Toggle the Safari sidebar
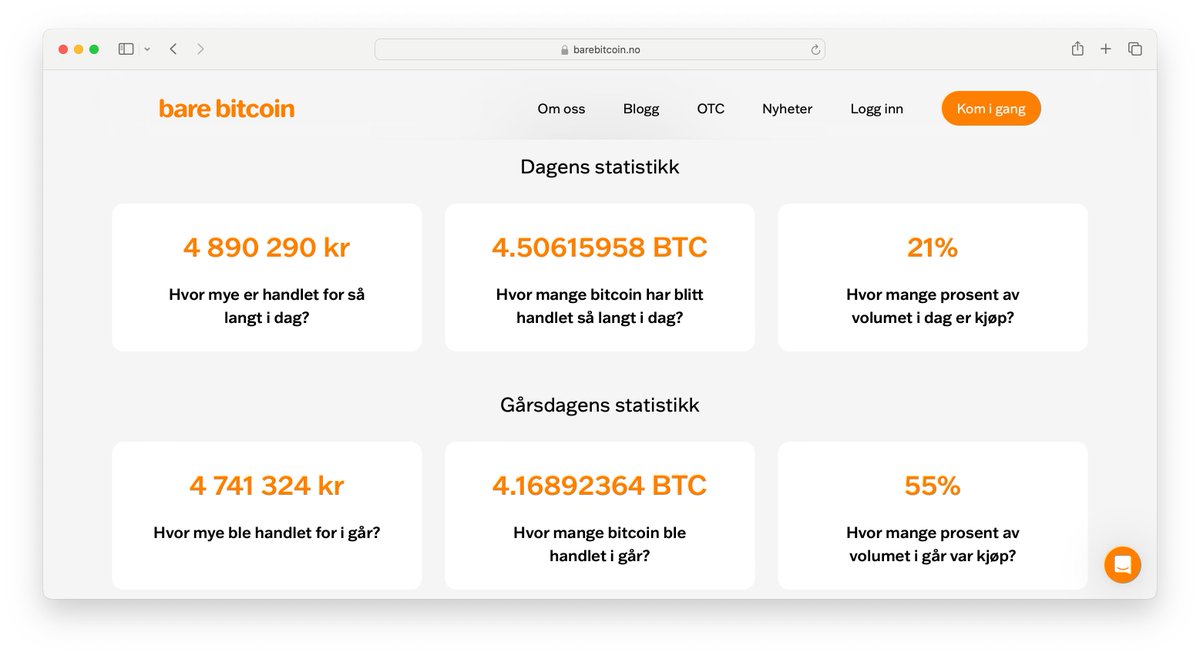This screenshot has width=1200, height=656. coord(124,47)
